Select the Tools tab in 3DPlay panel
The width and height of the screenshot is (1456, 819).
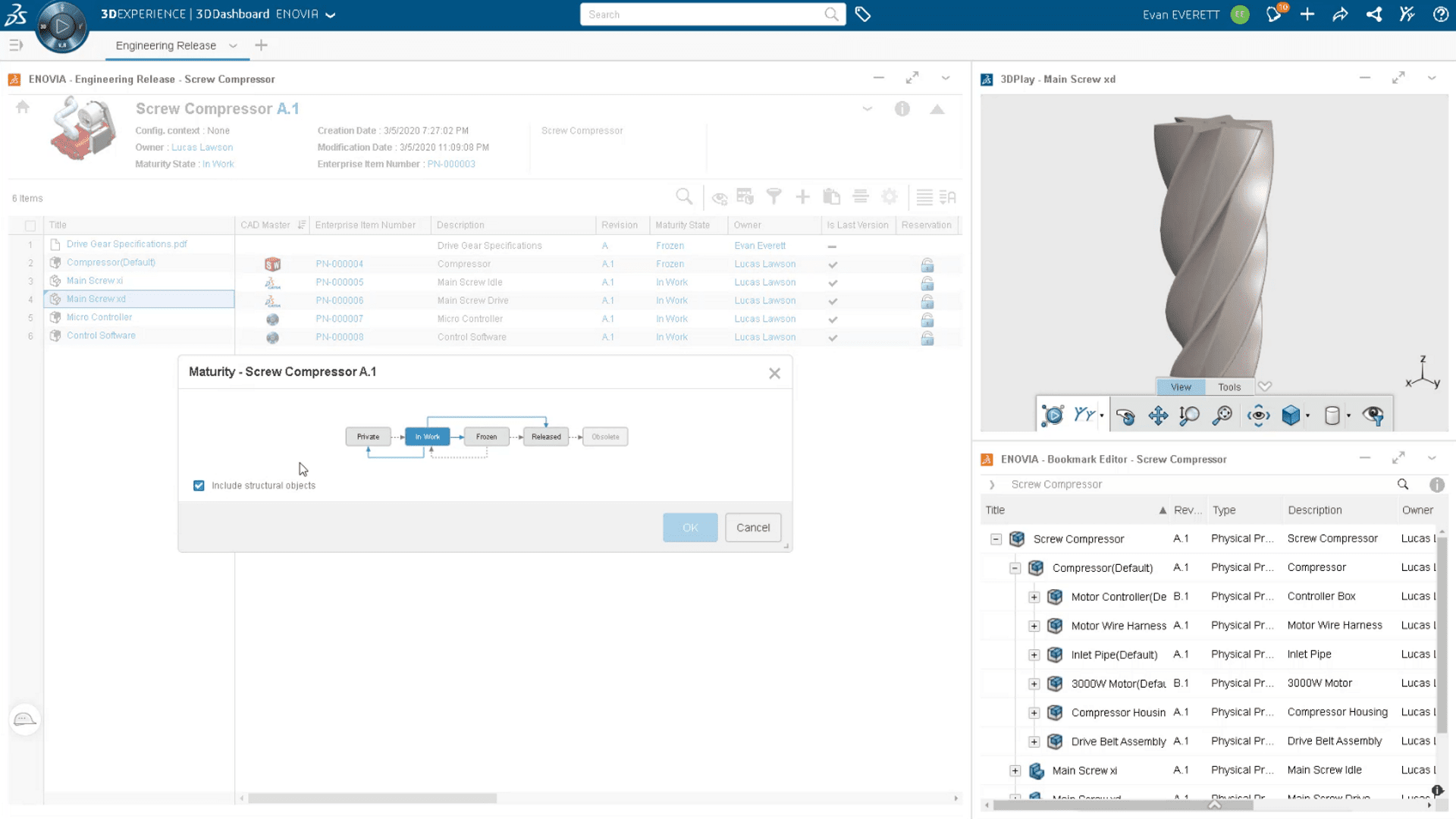1229,387
